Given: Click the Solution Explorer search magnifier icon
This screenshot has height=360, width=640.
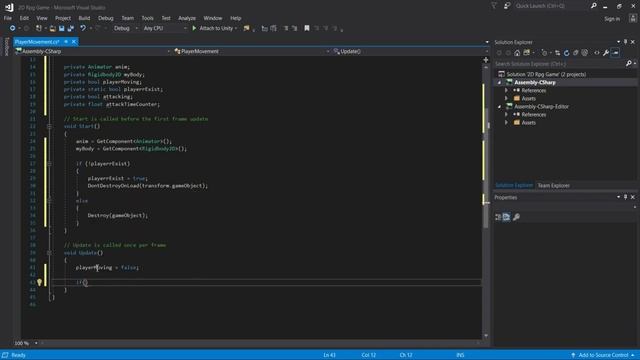Looking at the screenshot, I should (x=629, y=64).
